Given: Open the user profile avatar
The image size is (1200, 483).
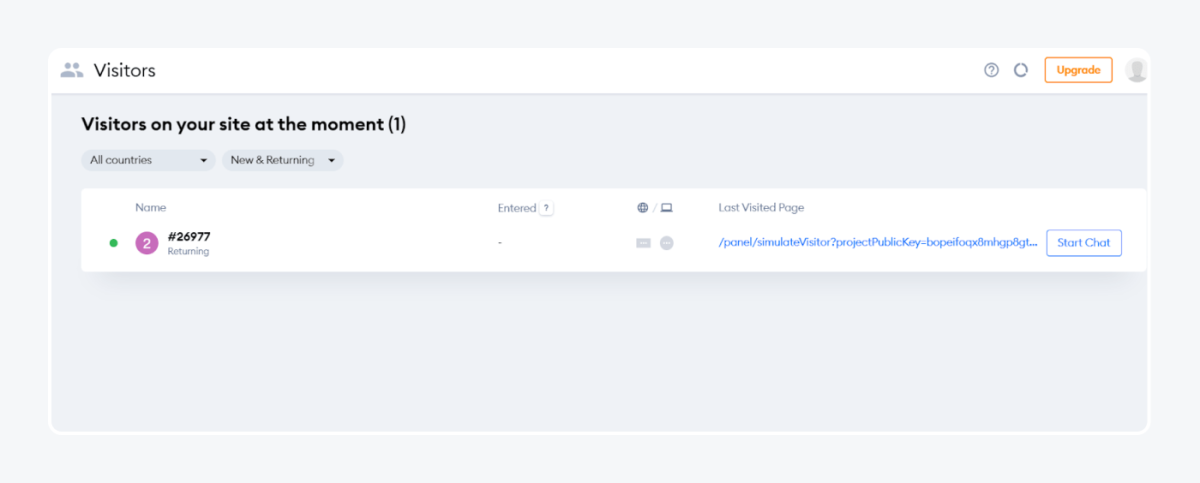Looking at the screenshot, I should coord(1135,70).
